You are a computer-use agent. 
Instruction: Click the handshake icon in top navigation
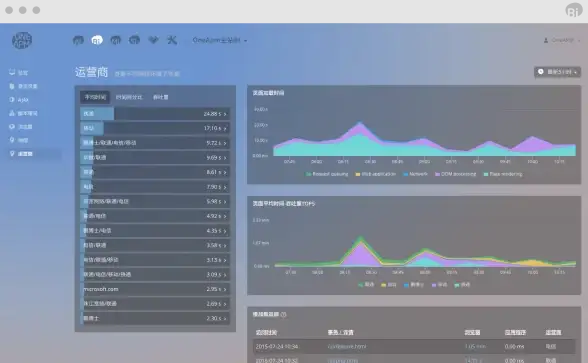[x=153, y=40]
